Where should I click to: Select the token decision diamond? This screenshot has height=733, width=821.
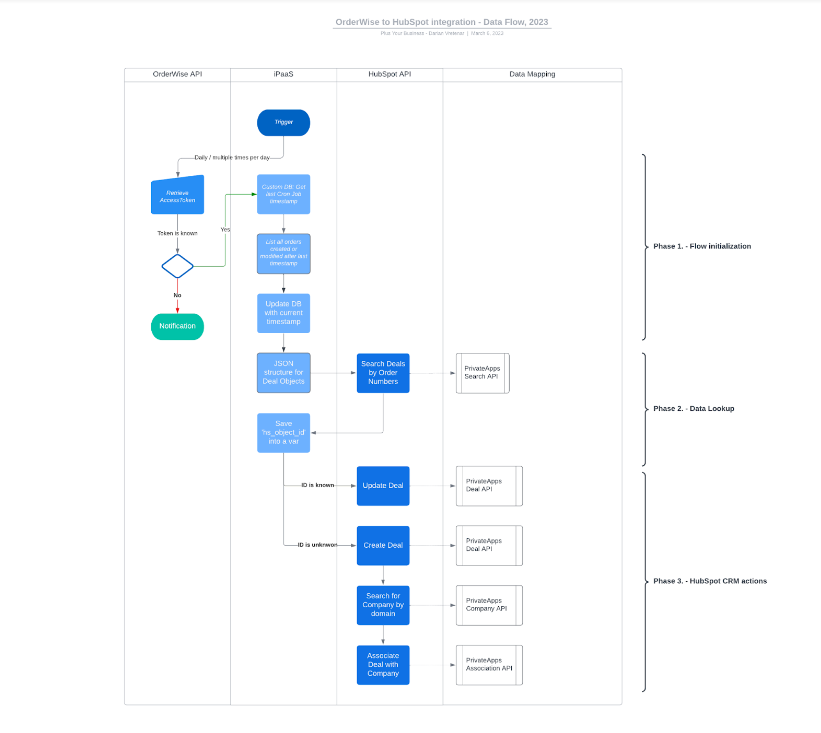[x=177, y=266]
